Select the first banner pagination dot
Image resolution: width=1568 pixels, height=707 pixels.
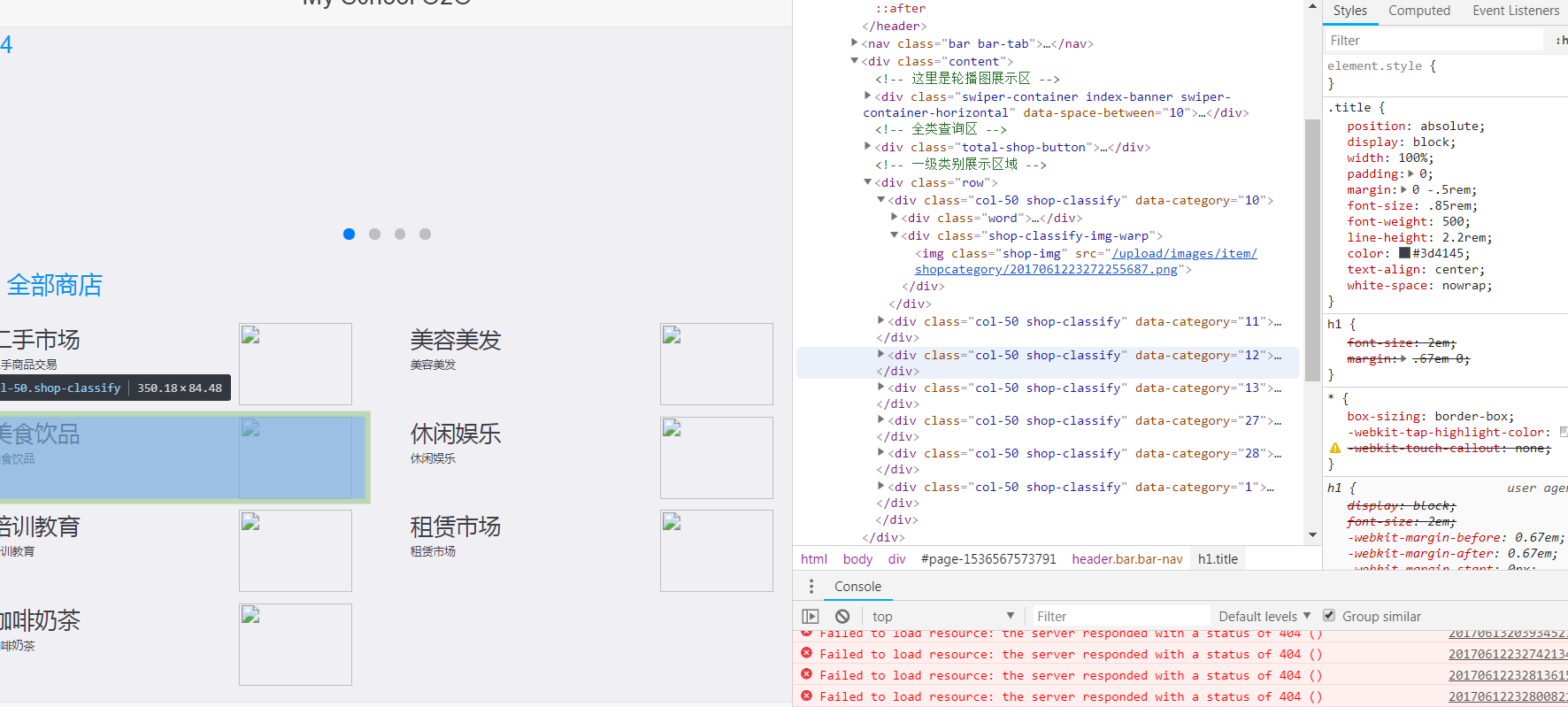[x=350, y=234]
